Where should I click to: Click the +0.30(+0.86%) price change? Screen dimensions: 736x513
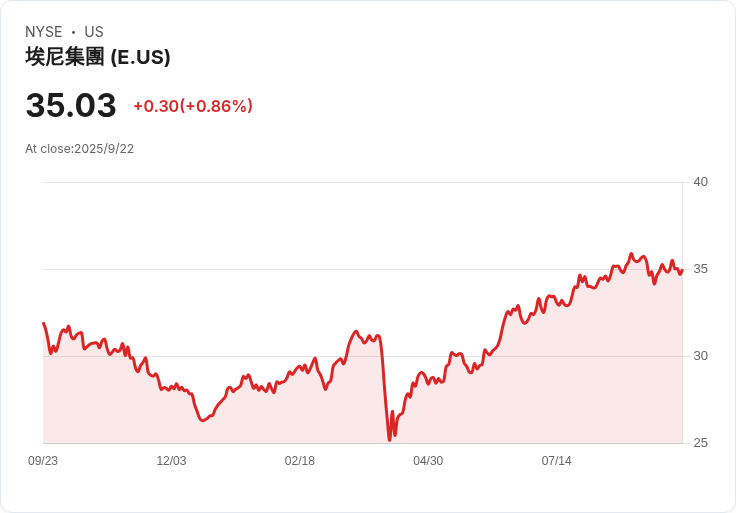click(x=193, y=106)
